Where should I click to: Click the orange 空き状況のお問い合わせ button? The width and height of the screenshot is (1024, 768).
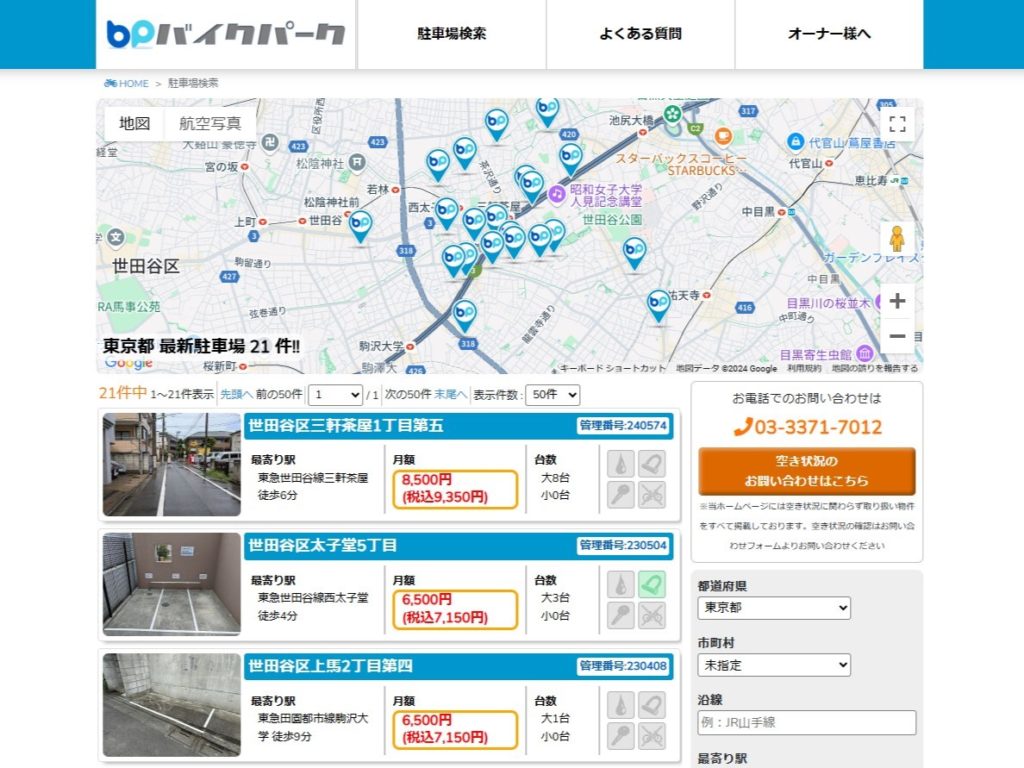(x=807, y=471)
